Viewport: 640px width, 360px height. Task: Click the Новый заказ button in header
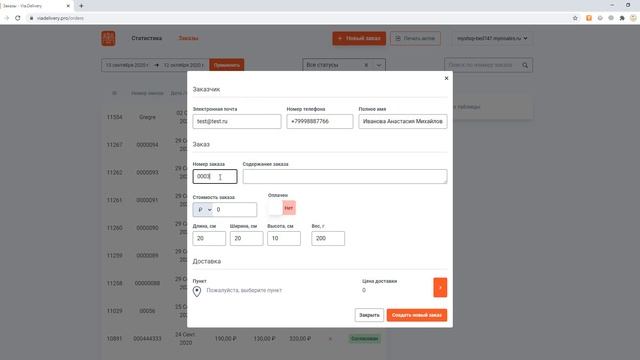(359, 38)
